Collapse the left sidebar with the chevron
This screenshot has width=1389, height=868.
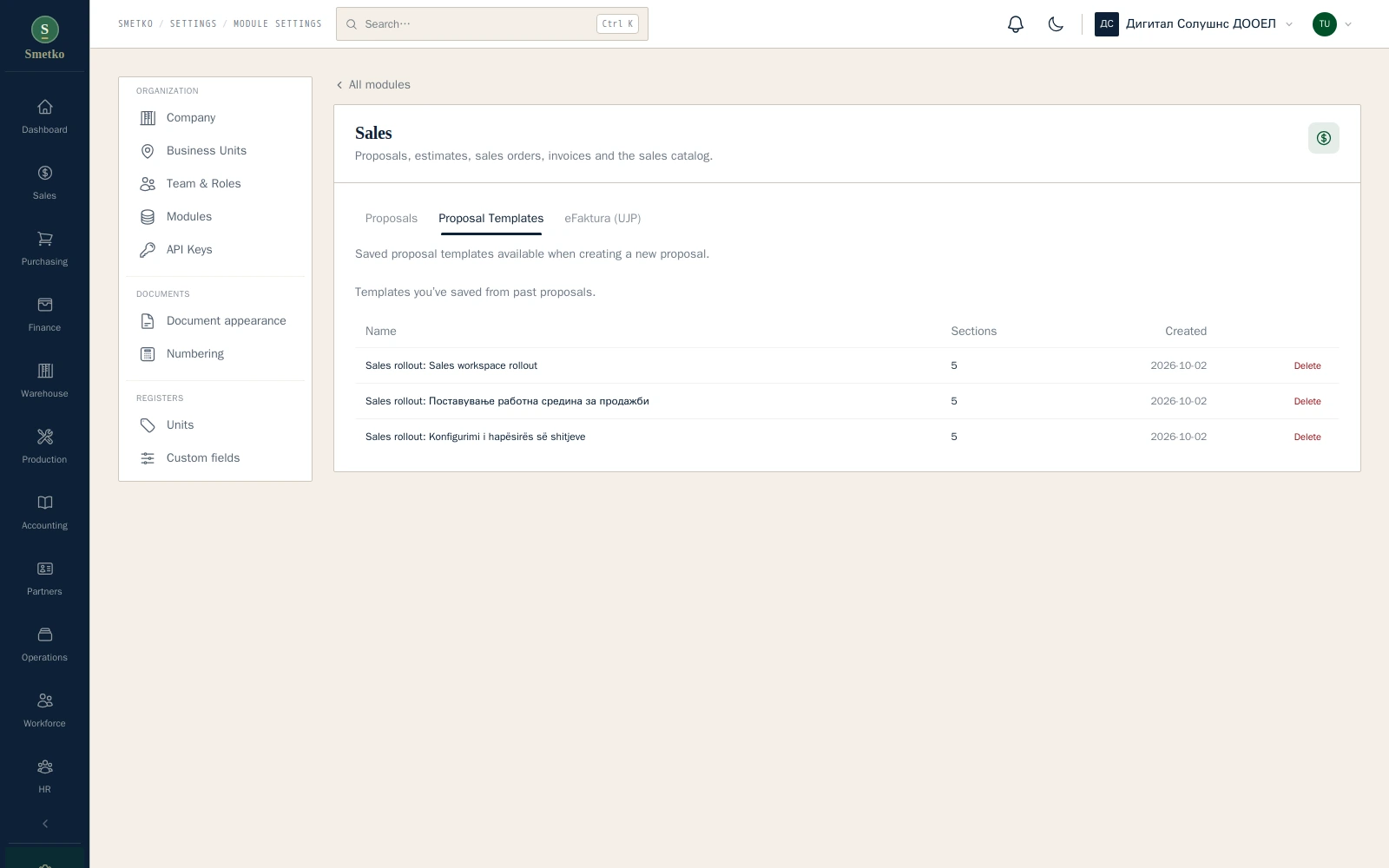[x=45, y=824]
